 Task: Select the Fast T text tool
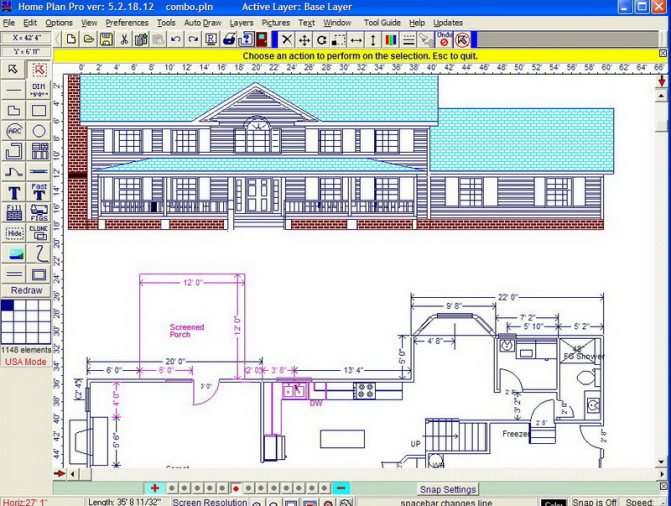point(39,193)
